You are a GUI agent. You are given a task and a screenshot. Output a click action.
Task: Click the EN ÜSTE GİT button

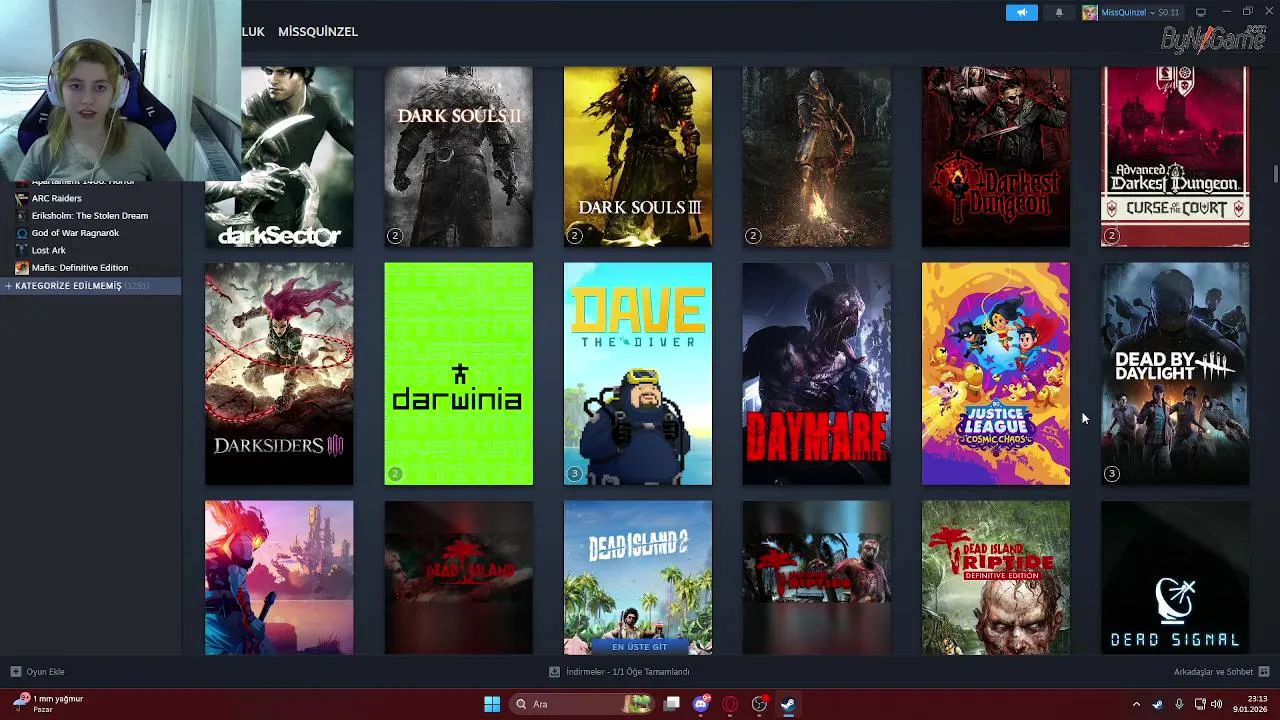tap(639, 647)
